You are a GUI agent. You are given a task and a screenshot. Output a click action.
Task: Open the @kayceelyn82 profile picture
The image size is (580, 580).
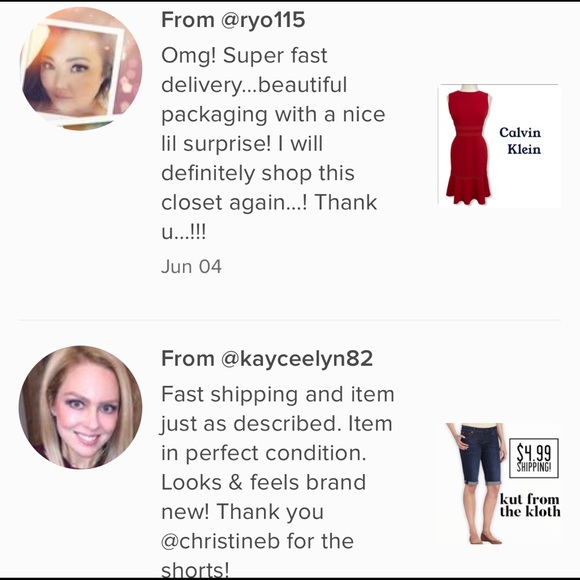(81, 408)
